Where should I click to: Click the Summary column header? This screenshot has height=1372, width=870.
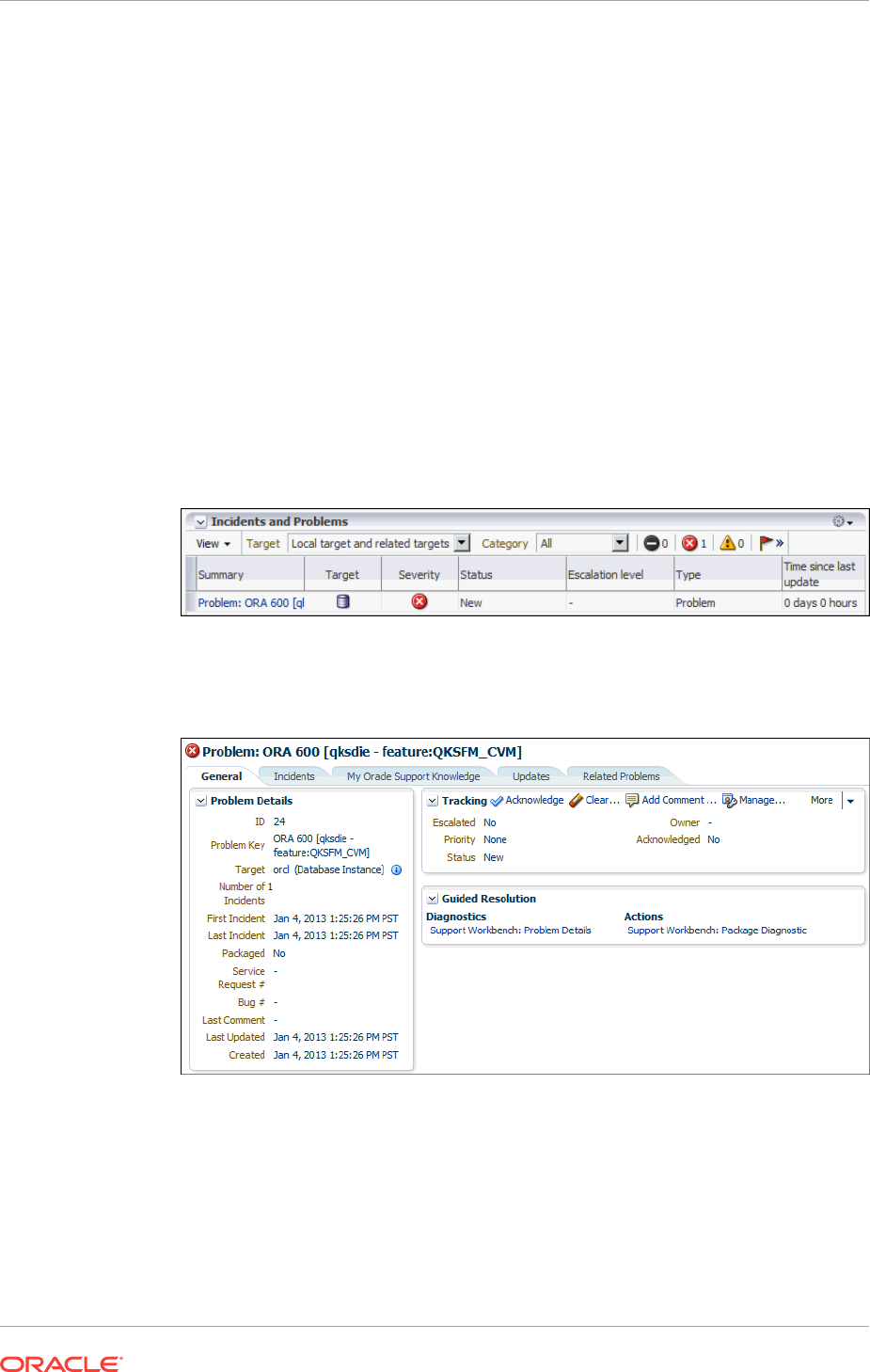(250, 574)
